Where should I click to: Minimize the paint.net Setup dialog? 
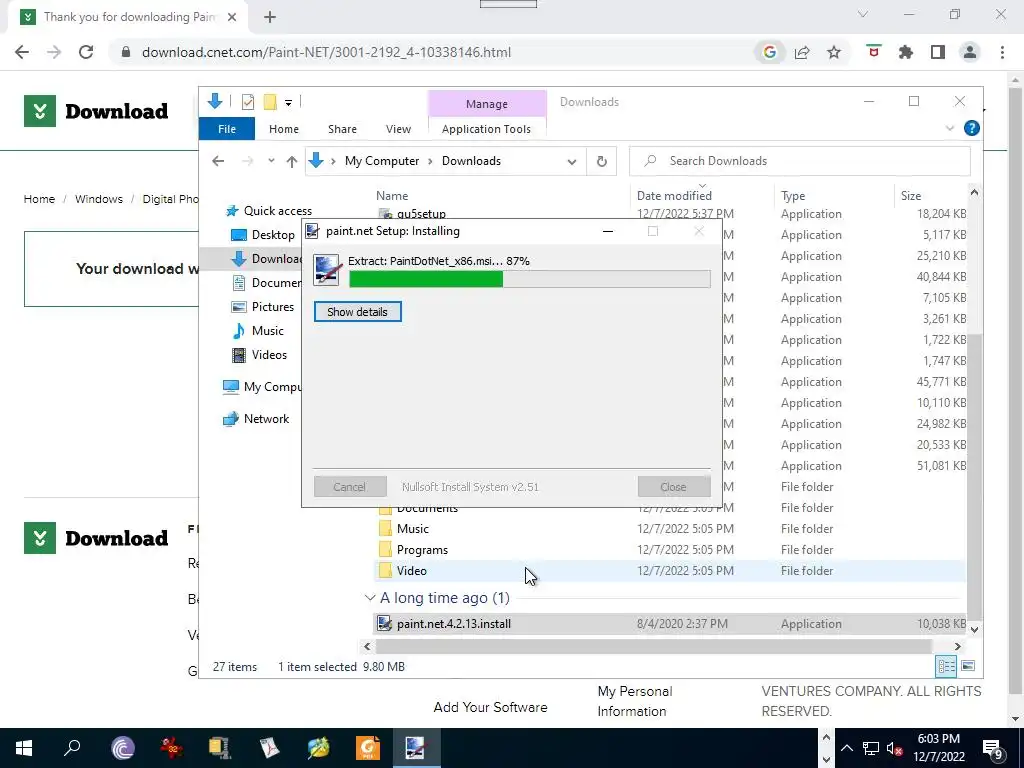[607, 231]
